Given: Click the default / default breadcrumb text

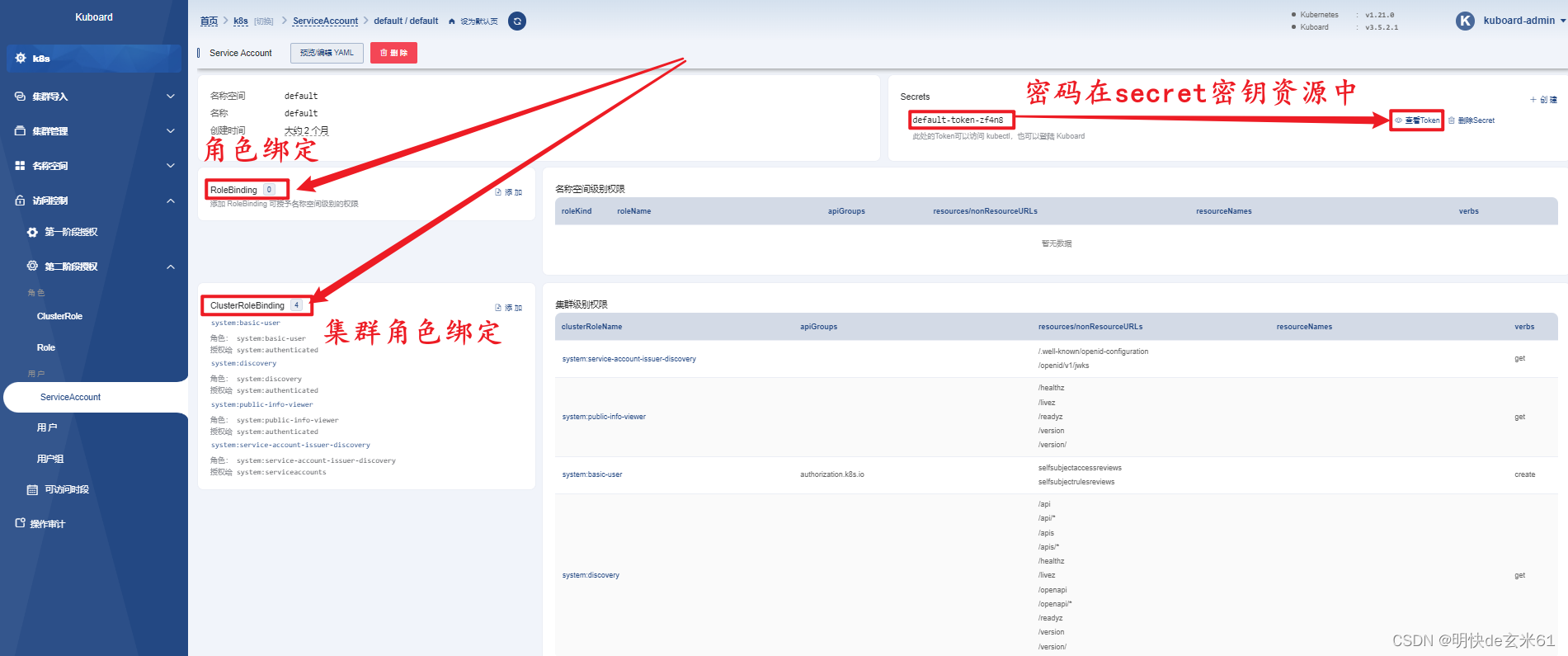Looking at the screenshot, I should (x=406, y=21).
